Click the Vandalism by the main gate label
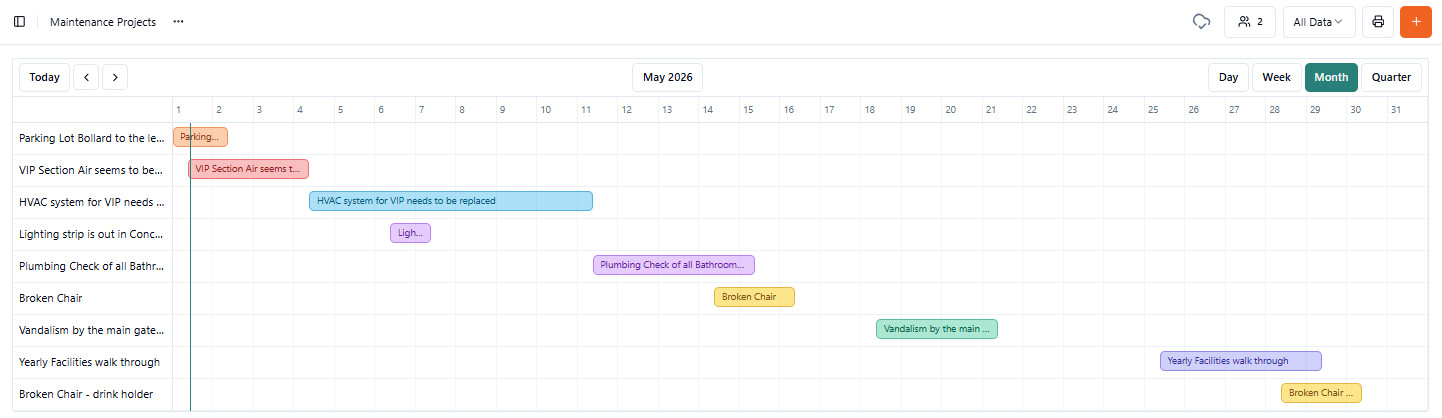The height and width of the screenshot is (418, 1442). (x=92, y=330)
